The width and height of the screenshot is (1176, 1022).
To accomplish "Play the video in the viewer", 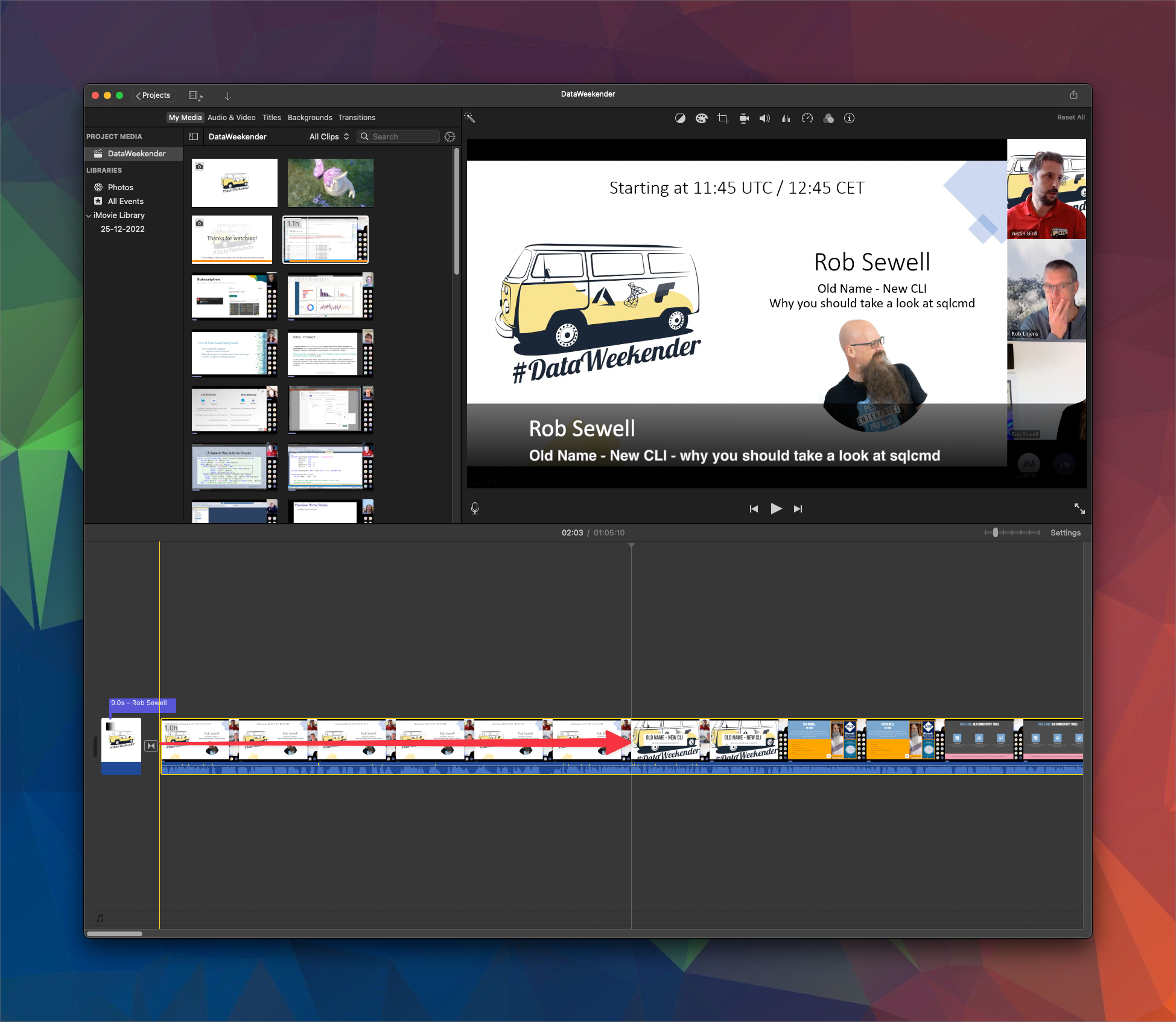I will click(x=776, y=508).
